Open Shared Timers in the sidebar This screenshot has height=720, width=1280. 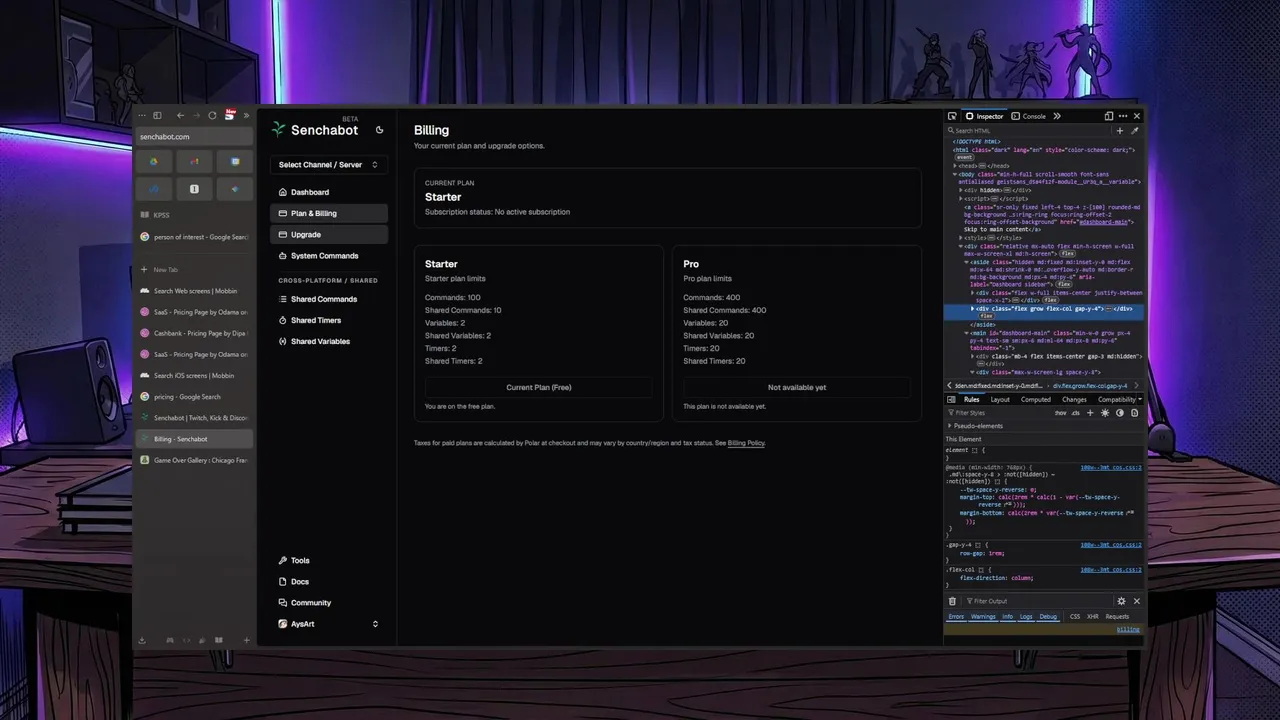pos(328,320)
